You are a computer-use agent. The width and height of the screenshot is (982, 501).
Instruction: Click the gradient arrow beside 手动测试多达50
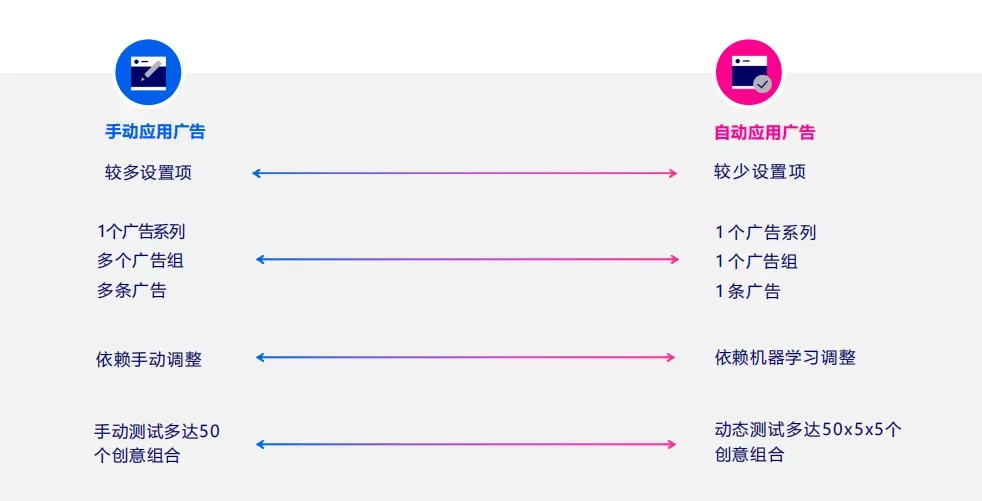tap(466, 445)
